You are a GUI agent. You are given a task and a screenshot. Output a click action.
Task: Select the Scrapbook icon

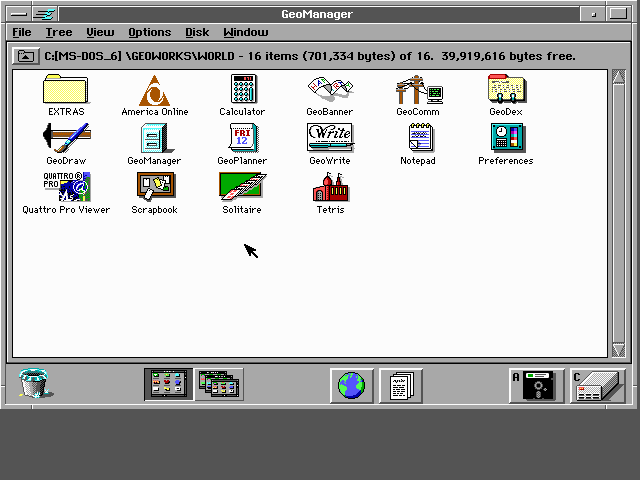point(156,187)
